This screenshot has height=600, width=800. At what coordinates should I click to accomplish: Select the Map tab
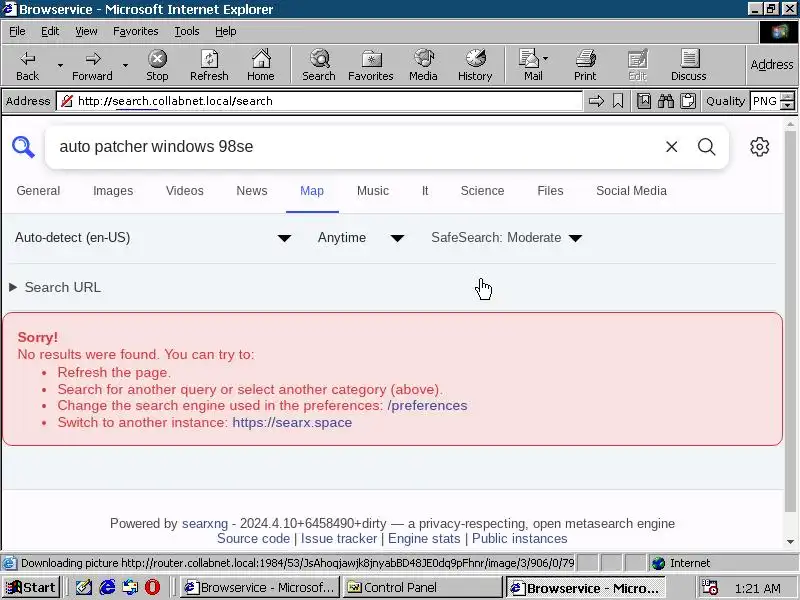312,191
